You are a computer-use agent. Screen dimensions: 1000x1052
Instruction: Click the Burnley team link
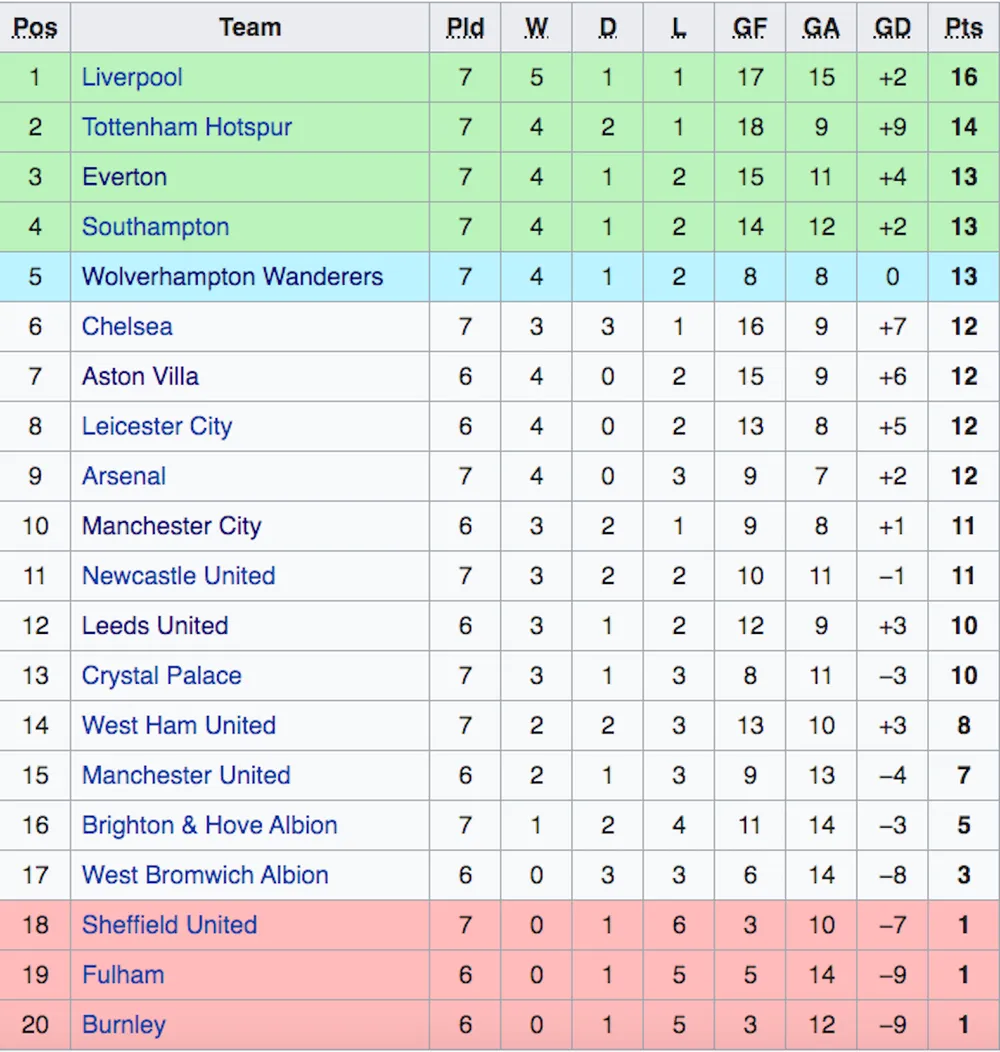[x=123, y=1025]
